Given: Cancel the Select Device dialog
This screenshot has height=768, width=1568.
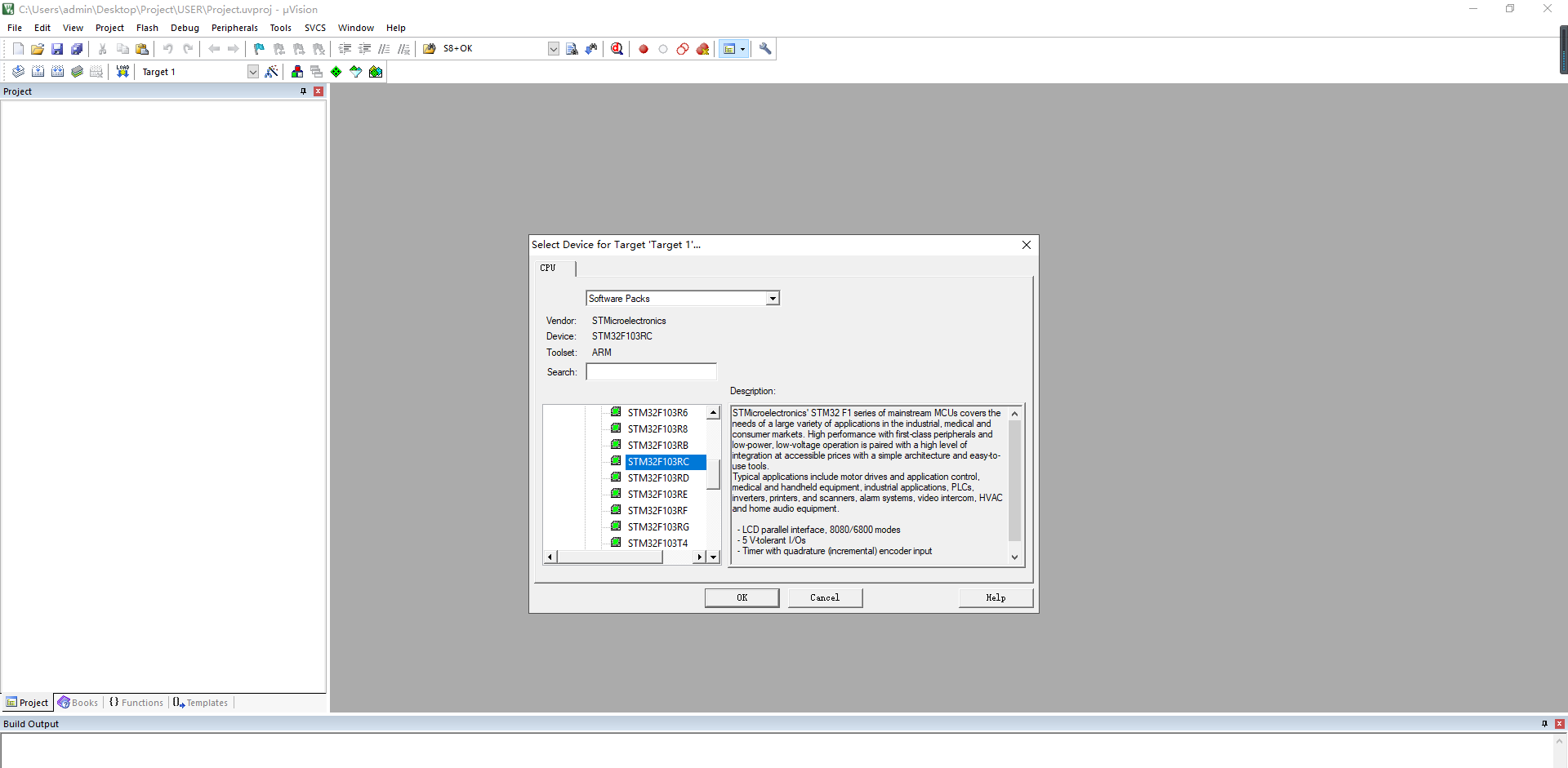Looking at the screenshot, I should [825, 598].
